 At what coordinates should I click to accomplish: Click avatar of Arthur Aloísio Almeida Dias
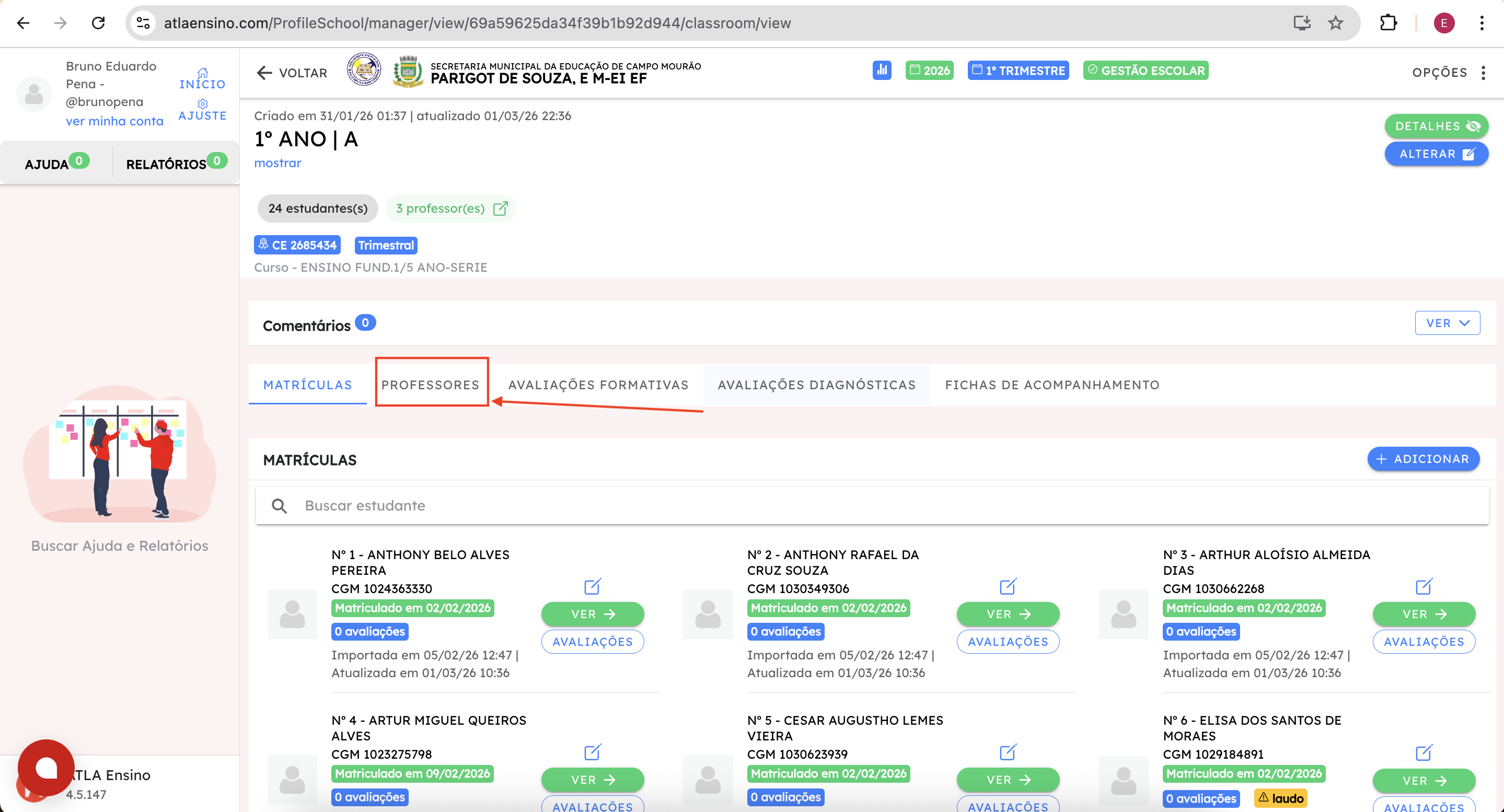point(1124,614)
